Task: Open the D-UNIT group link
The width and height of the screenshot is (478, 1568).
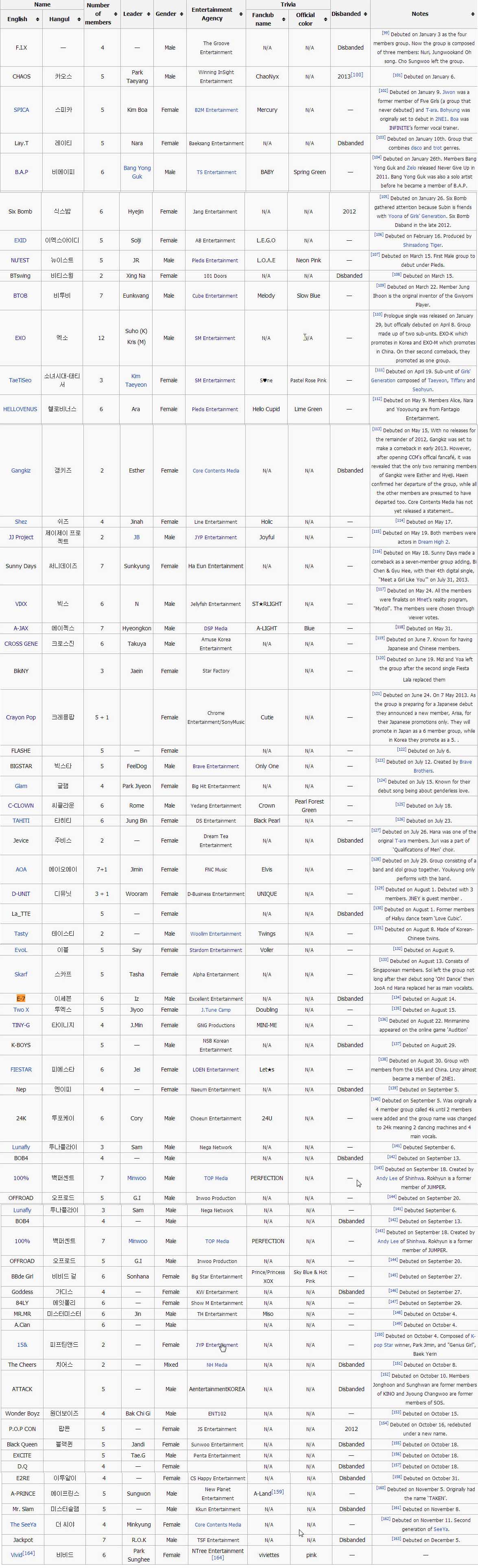Action: (x=21, y=894)
